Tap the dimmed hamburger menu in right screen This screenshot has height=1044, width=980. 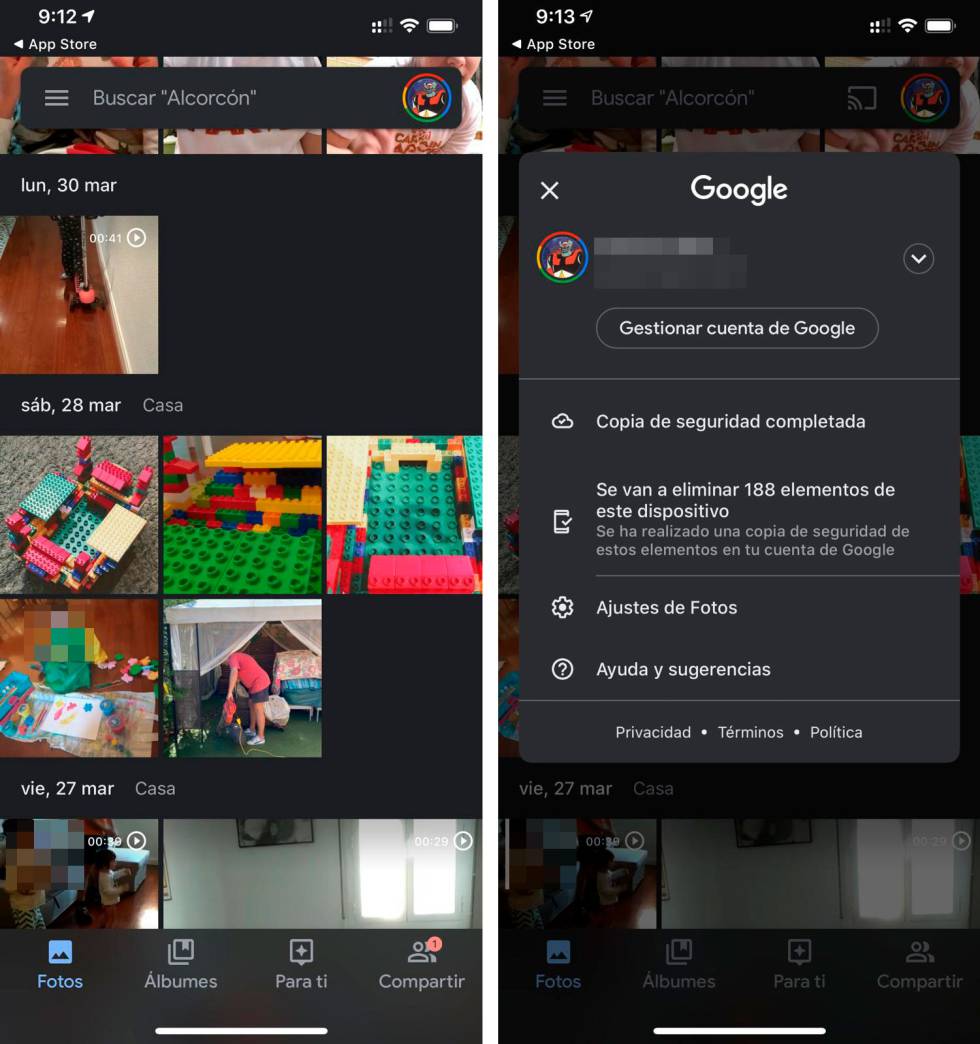pyautogui.click(x=555, y=98)
